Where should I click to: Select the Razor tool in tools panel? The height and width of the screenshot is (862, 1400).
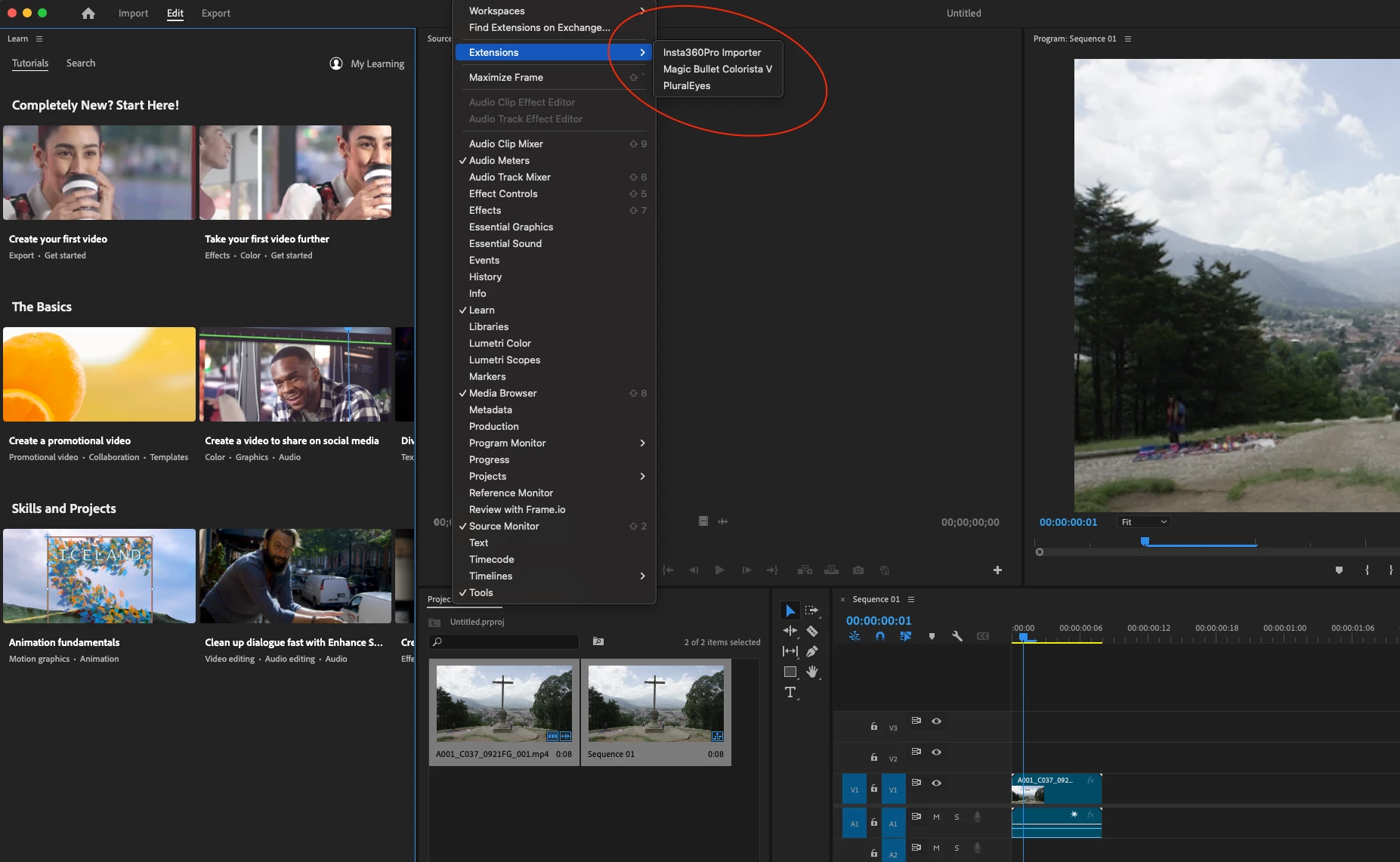click(812, 631)
